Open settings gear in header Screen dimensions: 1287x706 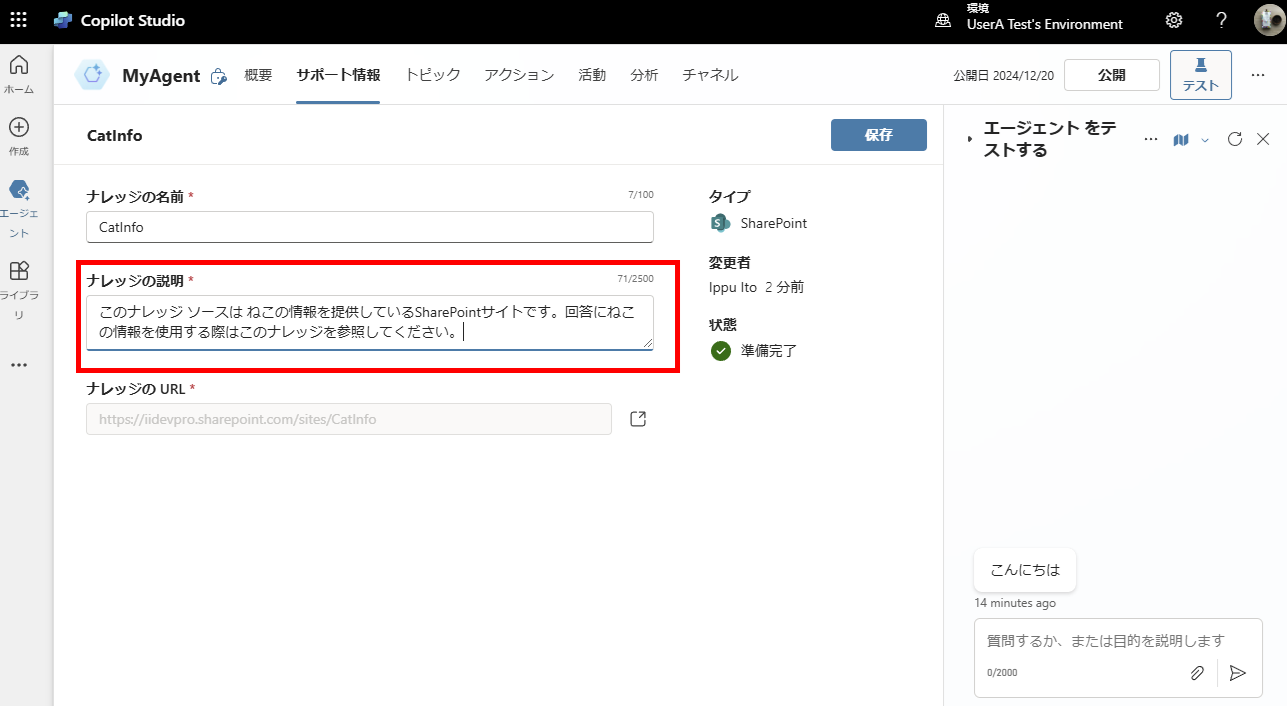[x=1174, y=20]
